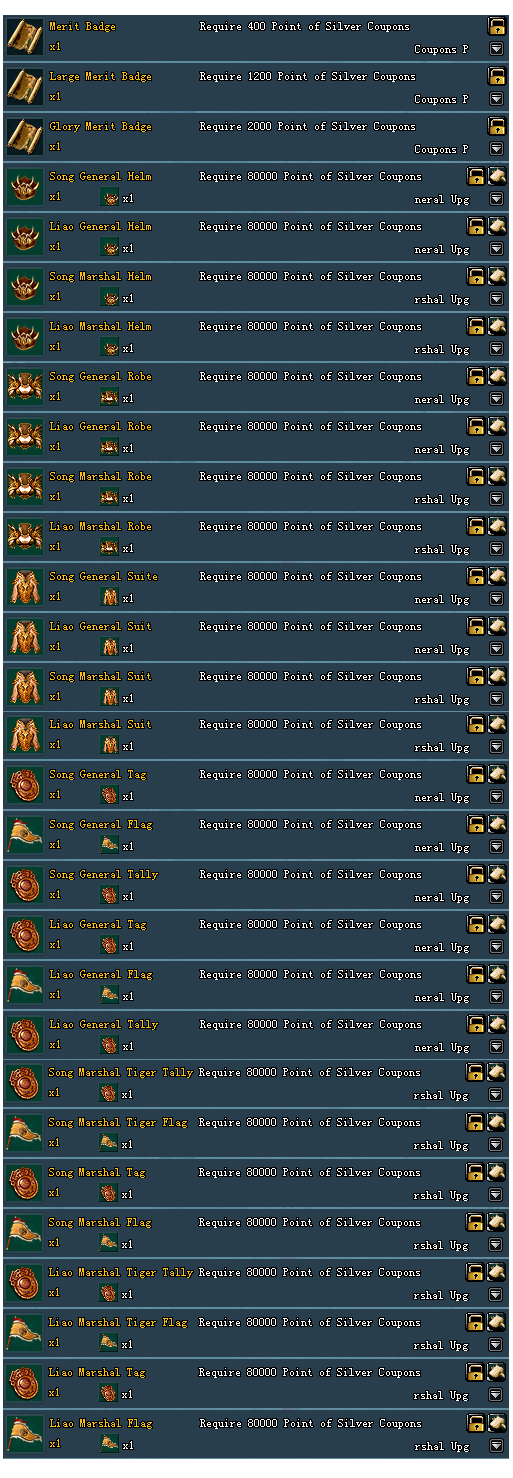Viewport: 513px width, 1478px height.
Task: Click the Liao General Helm item name
Action: click(101, 226)
